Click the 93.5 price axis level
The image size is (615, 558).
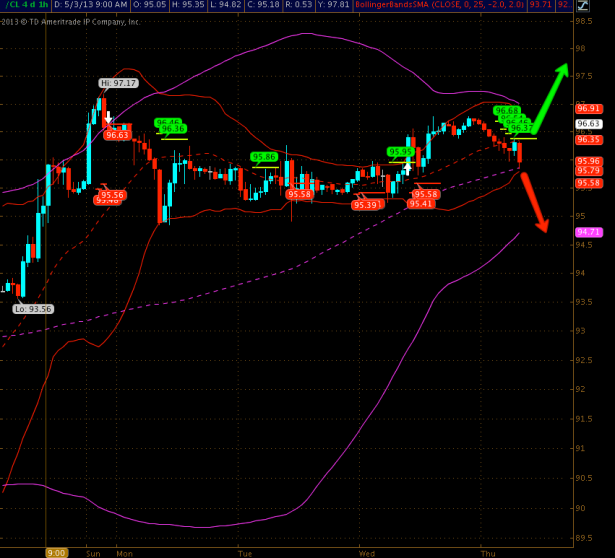[x=584, y=302]
